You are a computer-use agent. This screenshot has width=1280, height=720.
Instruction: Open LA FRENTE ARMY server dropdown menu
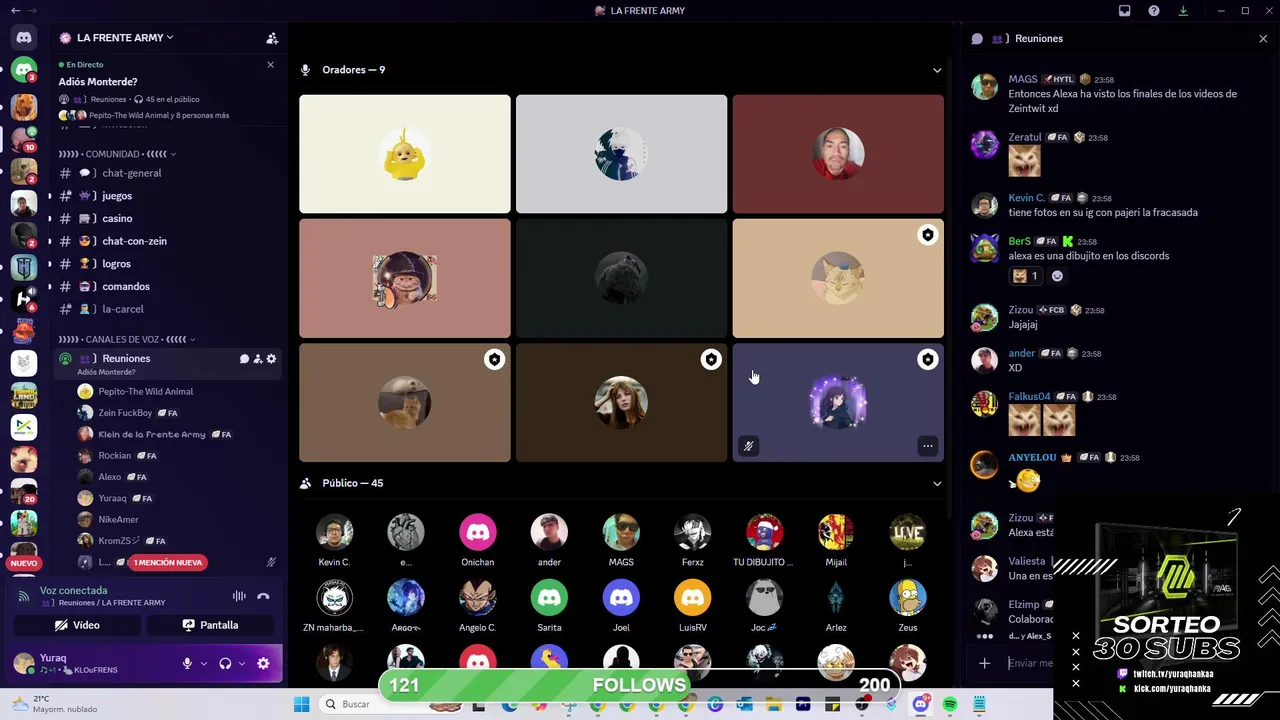coord(125,38)
